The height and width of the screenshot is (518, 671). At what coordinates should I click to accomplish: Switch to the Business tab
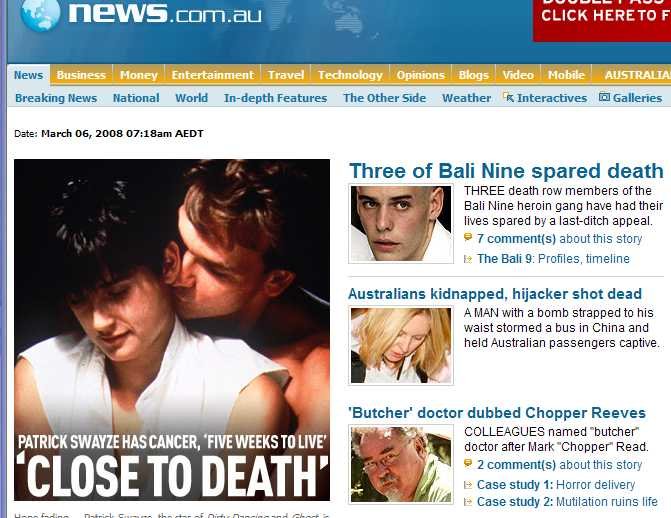tap(81, 75)
